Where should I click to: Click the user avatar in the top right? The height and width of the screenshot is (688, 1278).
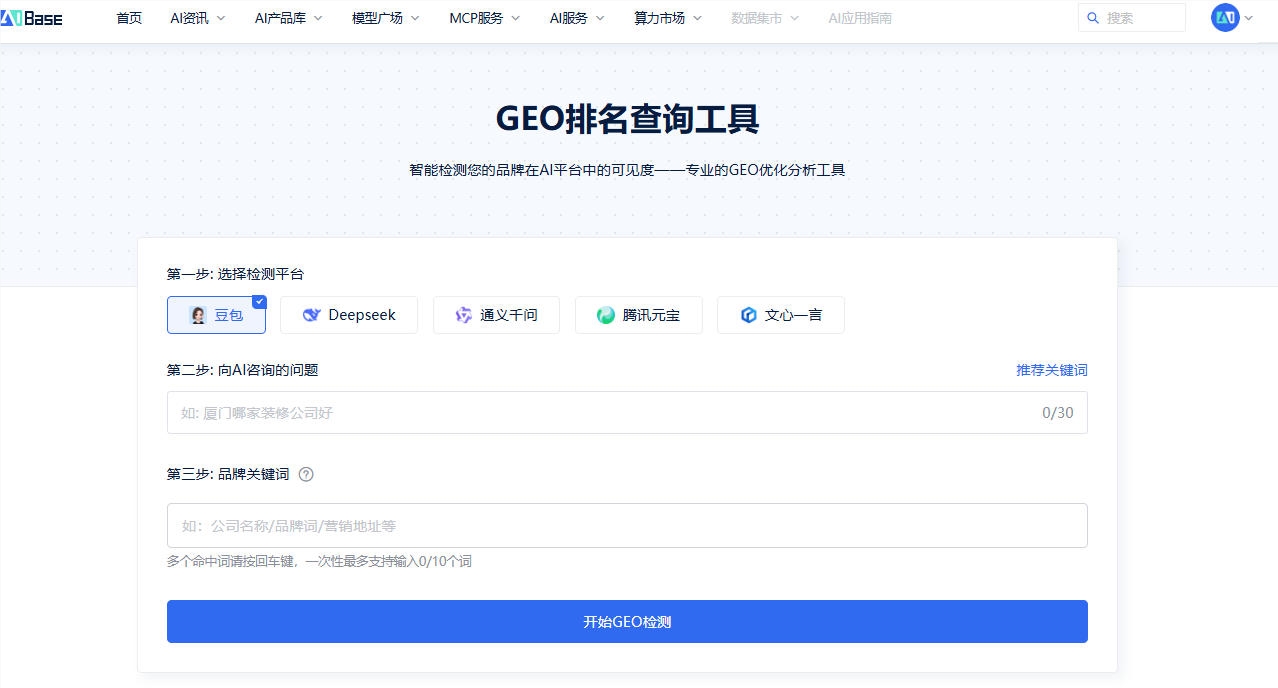1223,17
